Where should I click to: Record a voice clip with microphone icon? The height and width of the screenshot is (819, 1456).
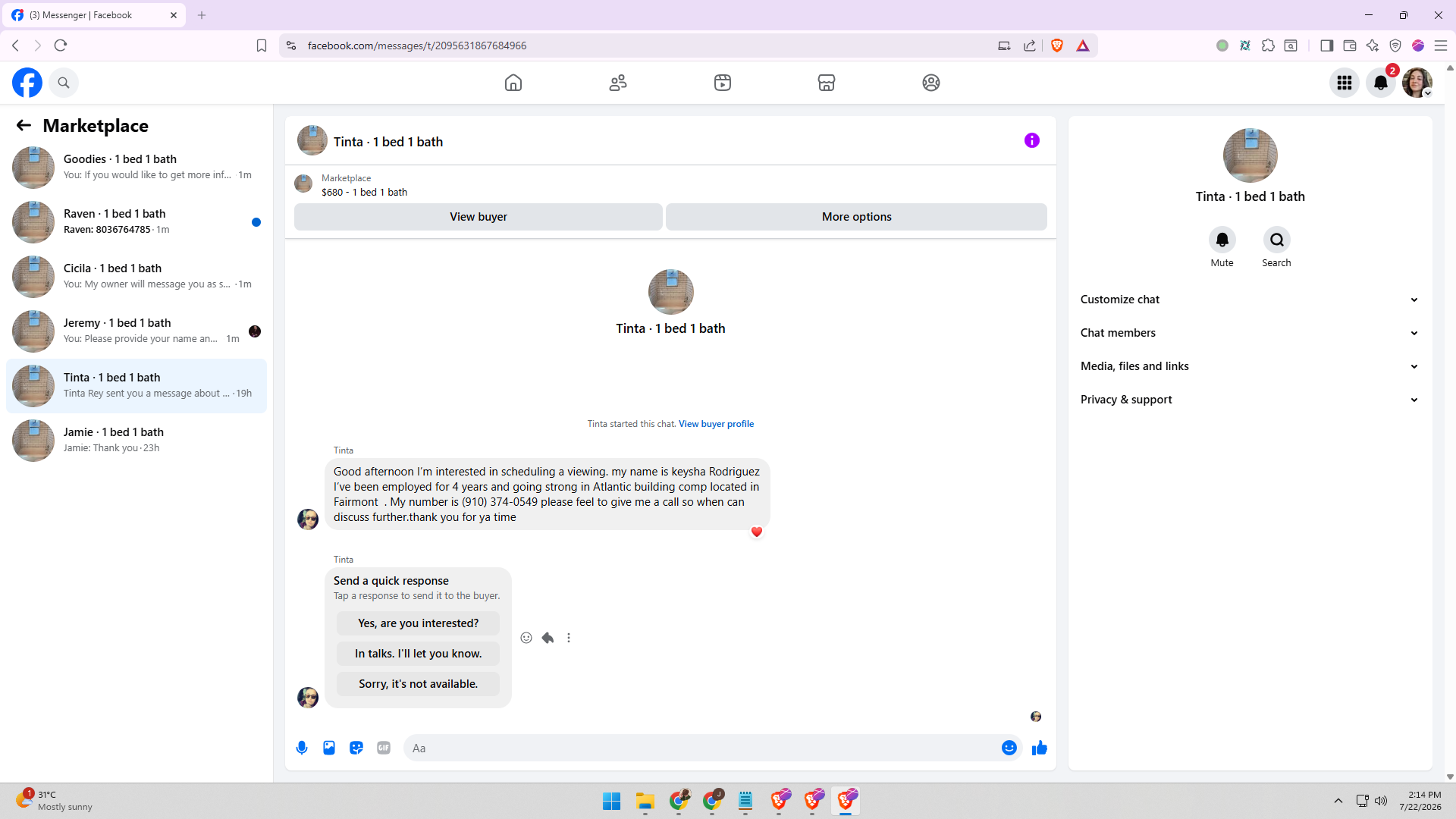(302, 748)
